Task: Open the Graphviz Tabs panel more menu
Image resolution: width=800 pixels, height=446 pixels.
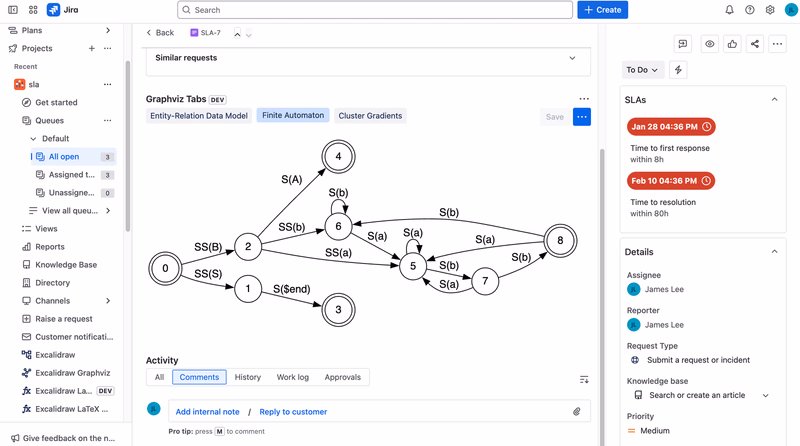Action: pyautogui.click(x=584, y=99)
